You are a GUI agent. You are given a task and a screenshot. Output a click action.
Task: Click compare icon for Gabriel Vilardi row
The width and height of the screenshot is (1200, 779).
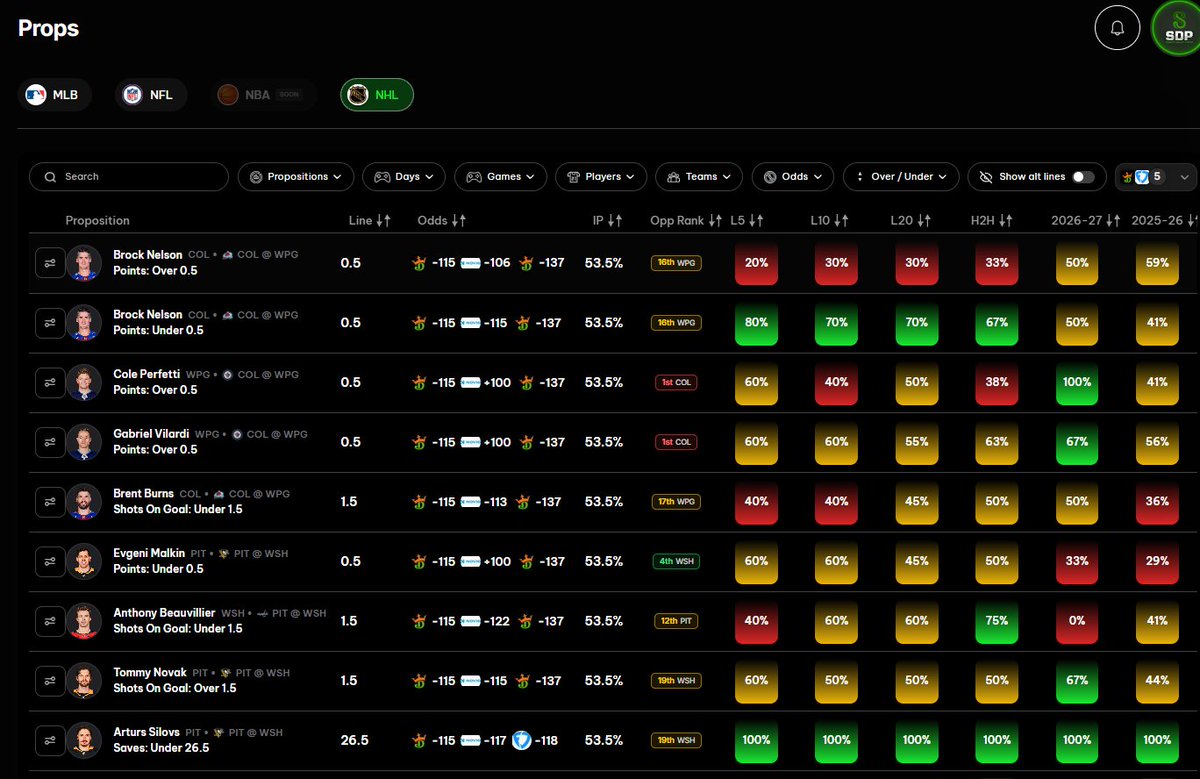[x=49, y=442]
